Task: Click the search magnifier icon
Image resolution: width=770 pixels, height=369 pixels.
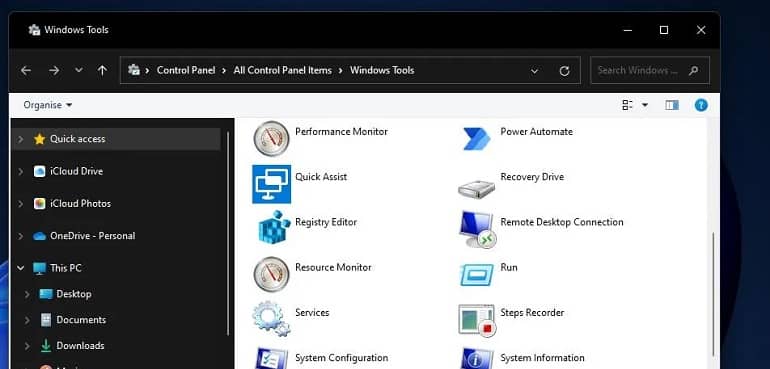Action: click(693, 70)
